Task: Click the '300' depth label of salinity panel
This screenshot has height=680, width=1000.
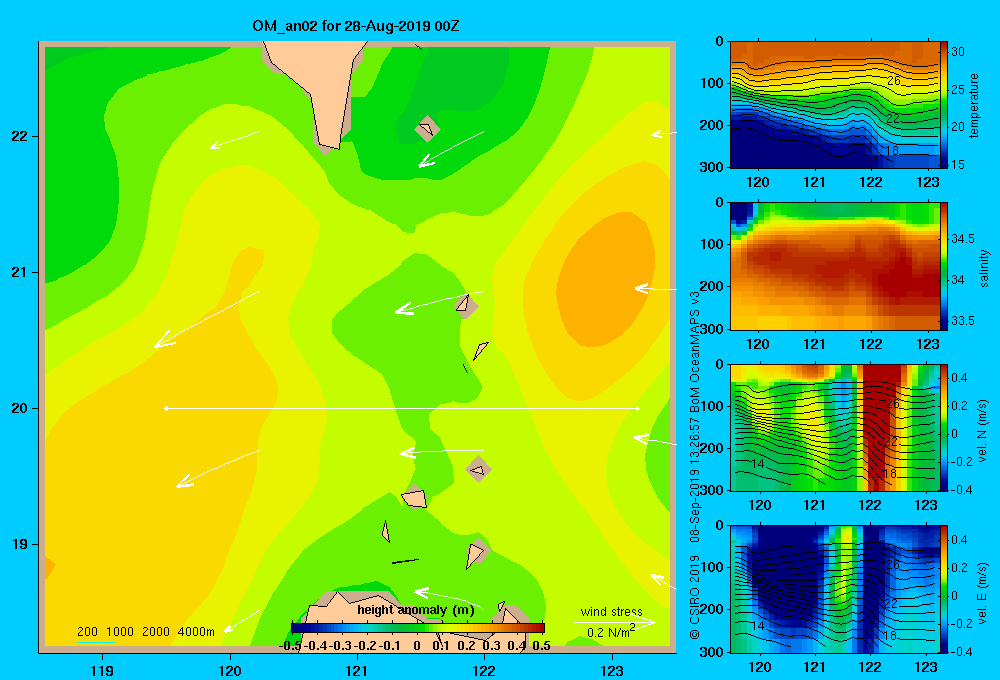Action: click(x=712, y=329)
